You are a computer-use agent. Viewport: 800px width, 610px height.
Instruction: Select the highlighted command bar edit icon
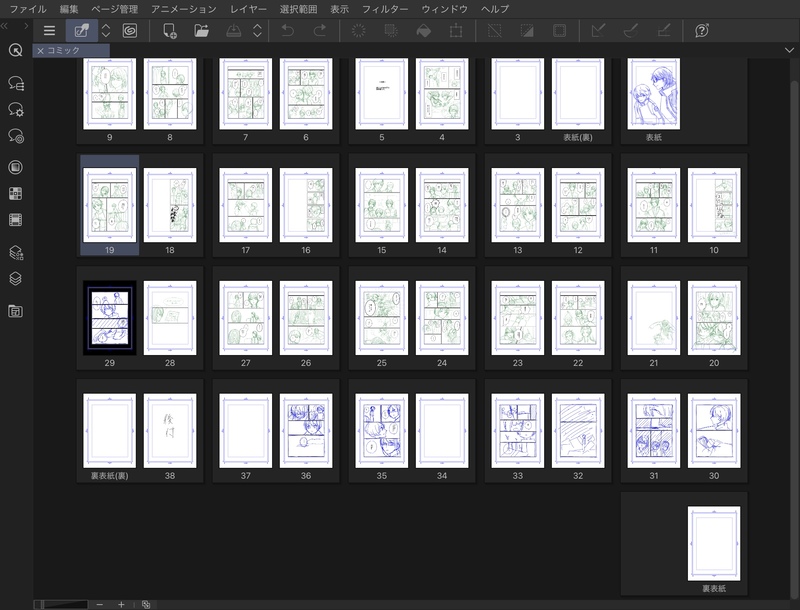point(82,31)
